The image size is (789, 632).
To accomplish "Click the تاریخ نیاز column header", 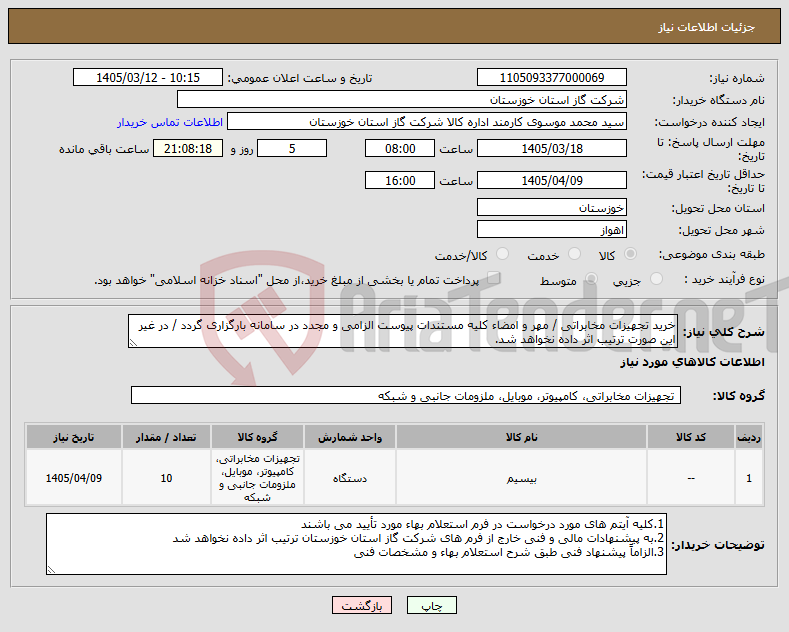I will (73, 437).
